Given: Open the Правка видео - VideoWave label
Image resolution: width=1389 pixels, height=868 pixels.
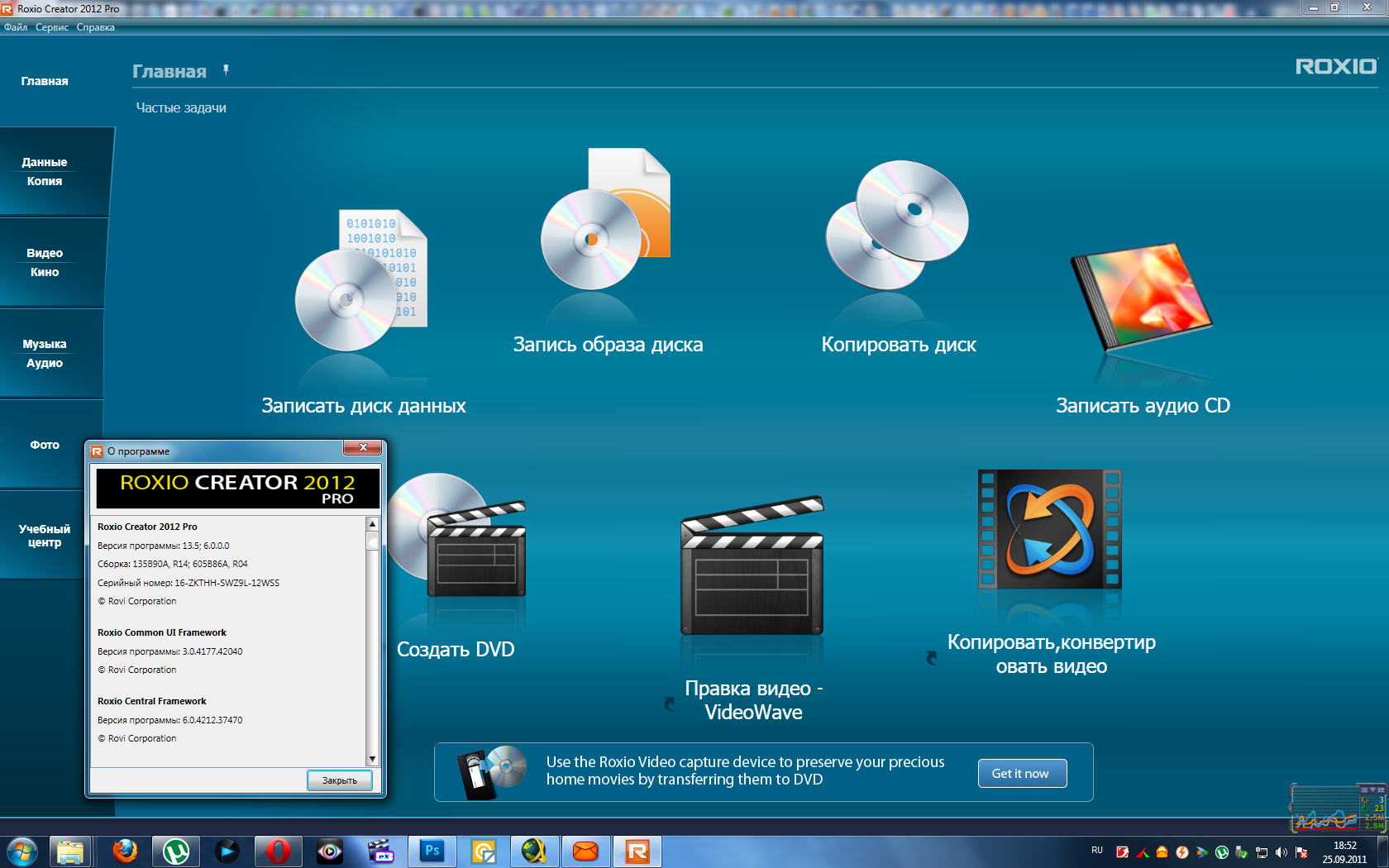Looking at the screenshot, I should pyautogui.click(x=753, y=700).
